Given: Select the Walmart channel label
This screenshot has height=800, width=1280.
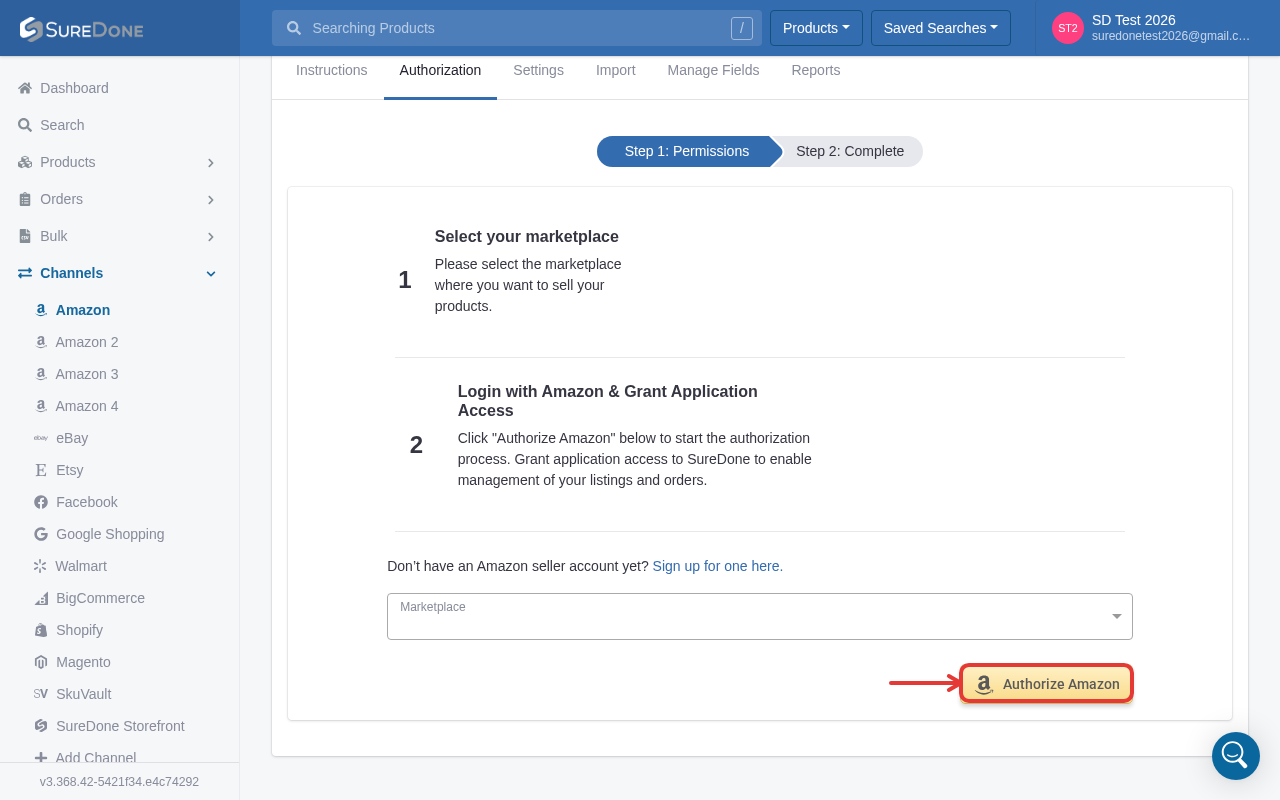Looking at the screenshot, I should 81,566.
